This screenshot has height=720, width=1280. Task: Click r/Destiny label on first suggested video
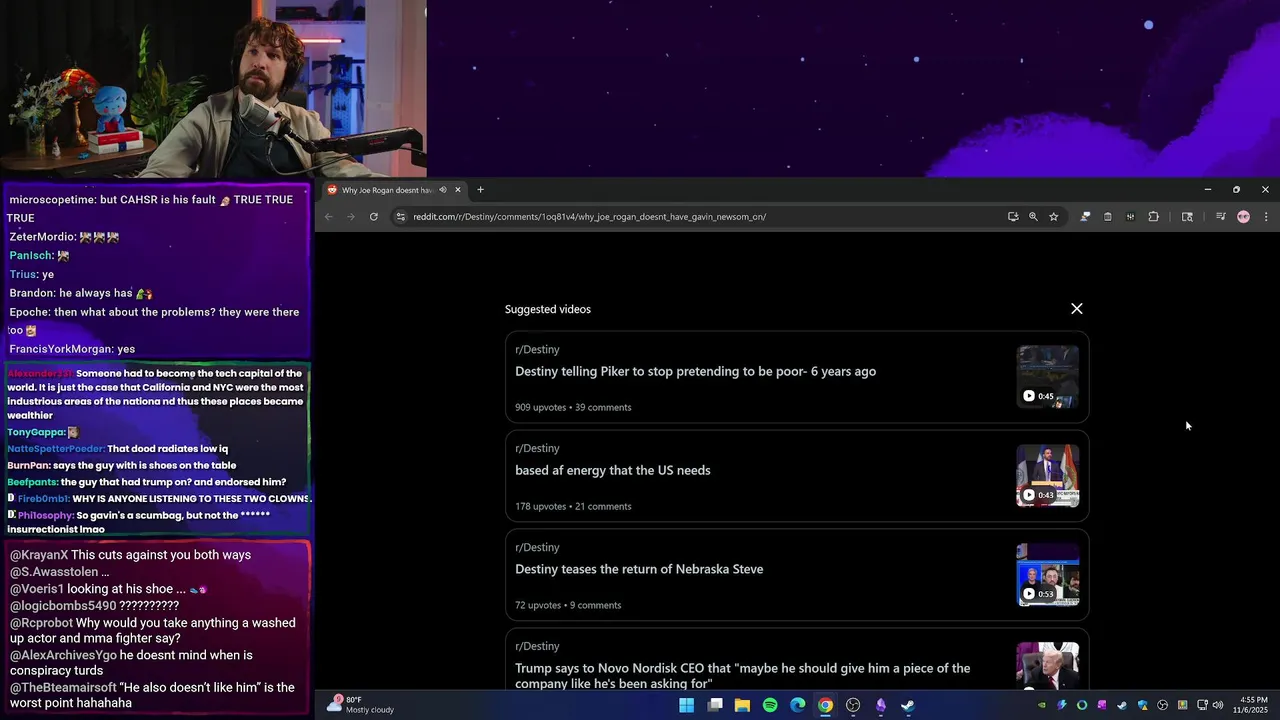coord(537,349)
